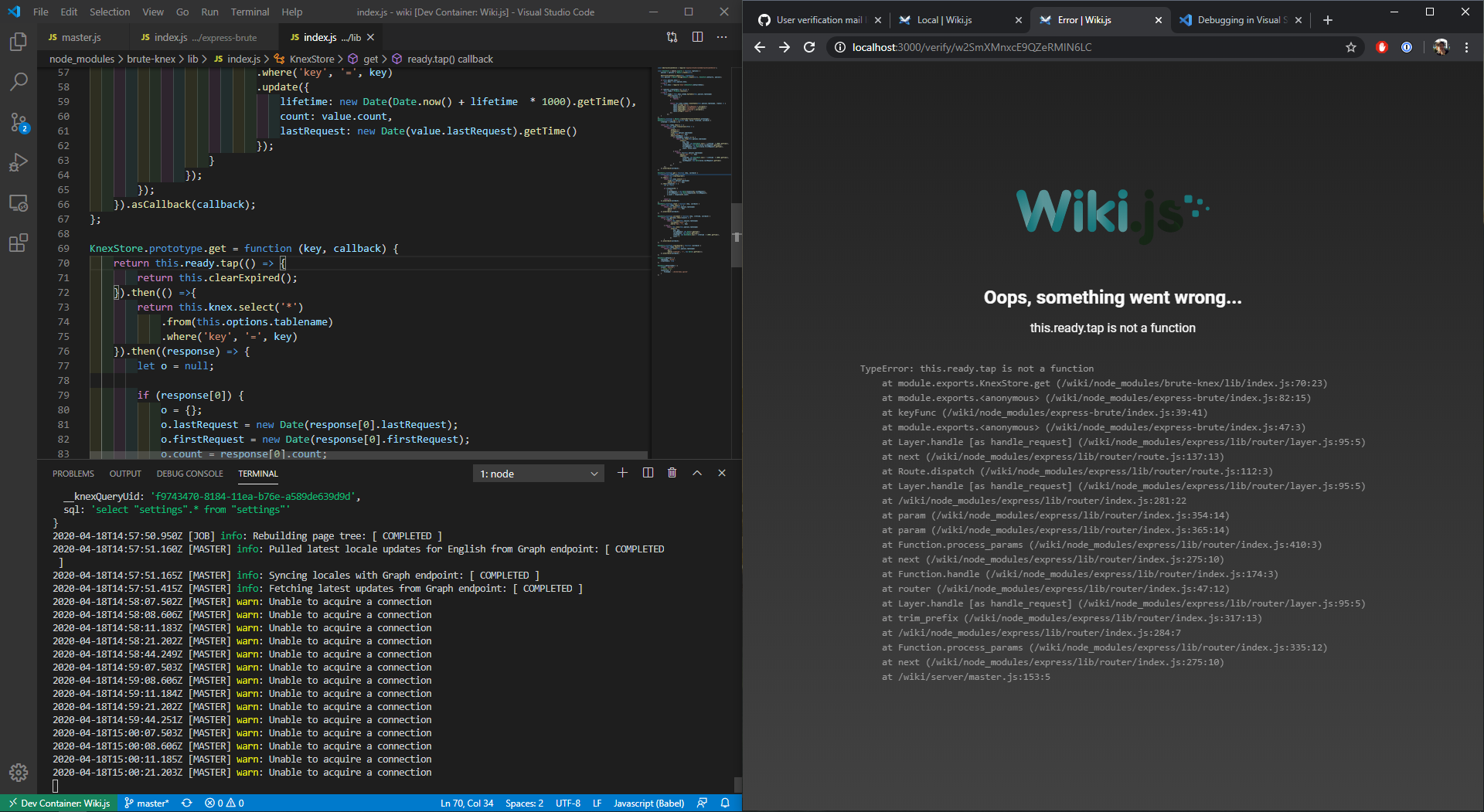The image size is (1484, 812).
Task: Close the 'Error | Wiki.js' browser tab
Action: click(1158, 20)
